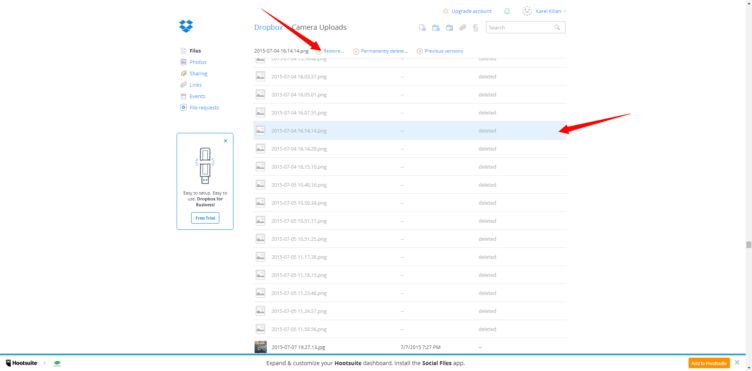The height and width of the screenshot is (371, 752).
Task: Click image icon of 2015-07-04 16.05.01.png
Action: 260,94
